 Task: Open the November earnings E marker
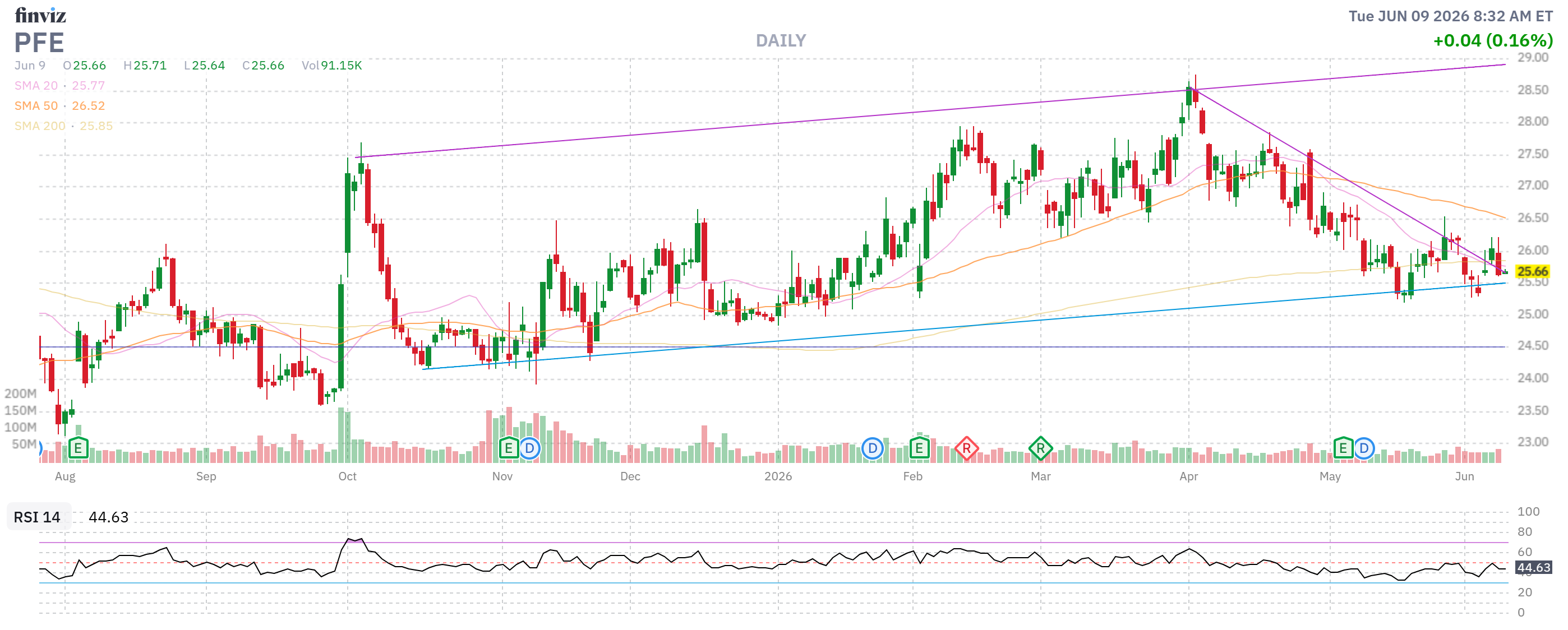click(x=508, y=449)
